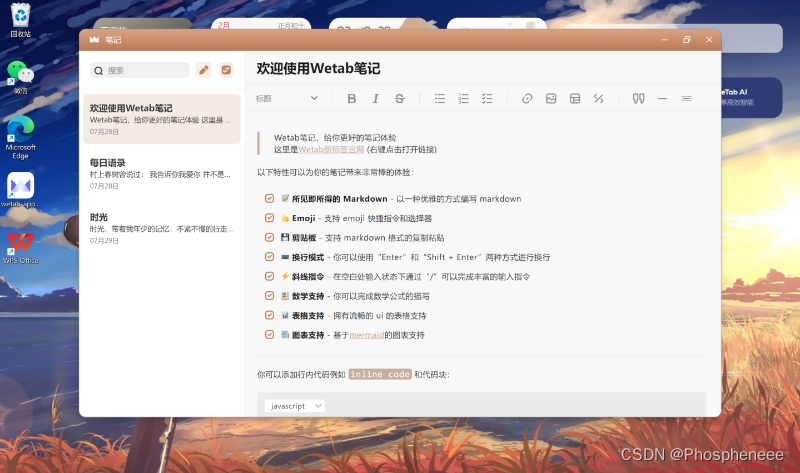
Task: Toggle the 斜线指令 checkbox
Action: 269,276
